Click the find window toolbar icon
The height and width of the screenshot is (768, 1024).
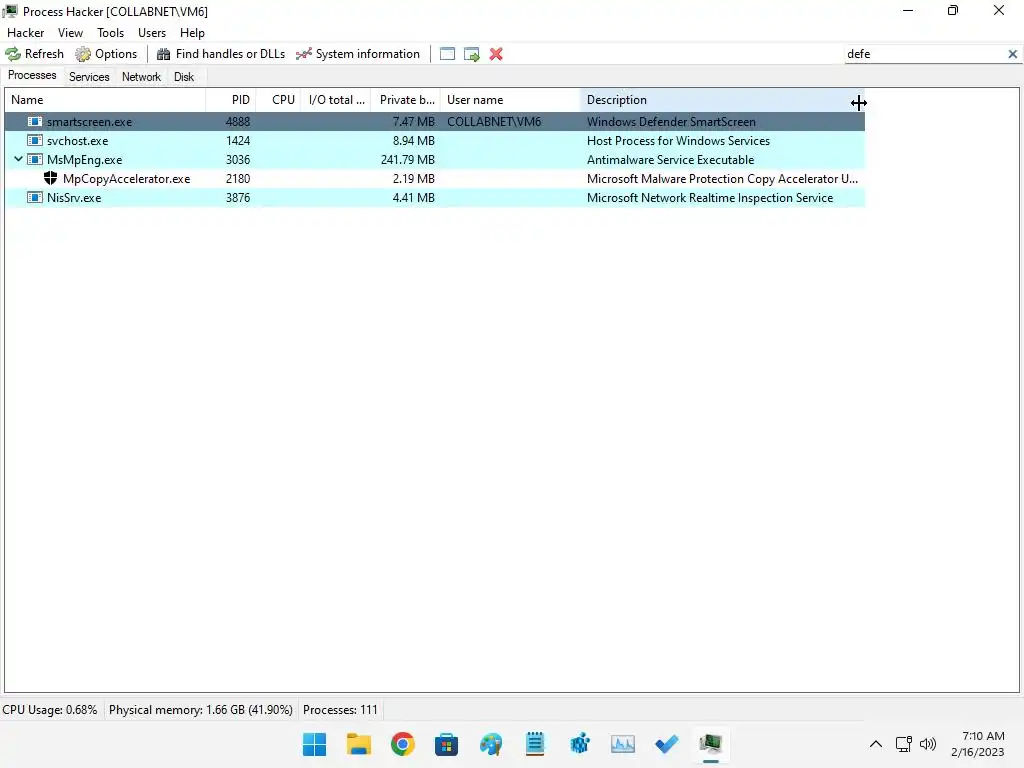(447, 54)
